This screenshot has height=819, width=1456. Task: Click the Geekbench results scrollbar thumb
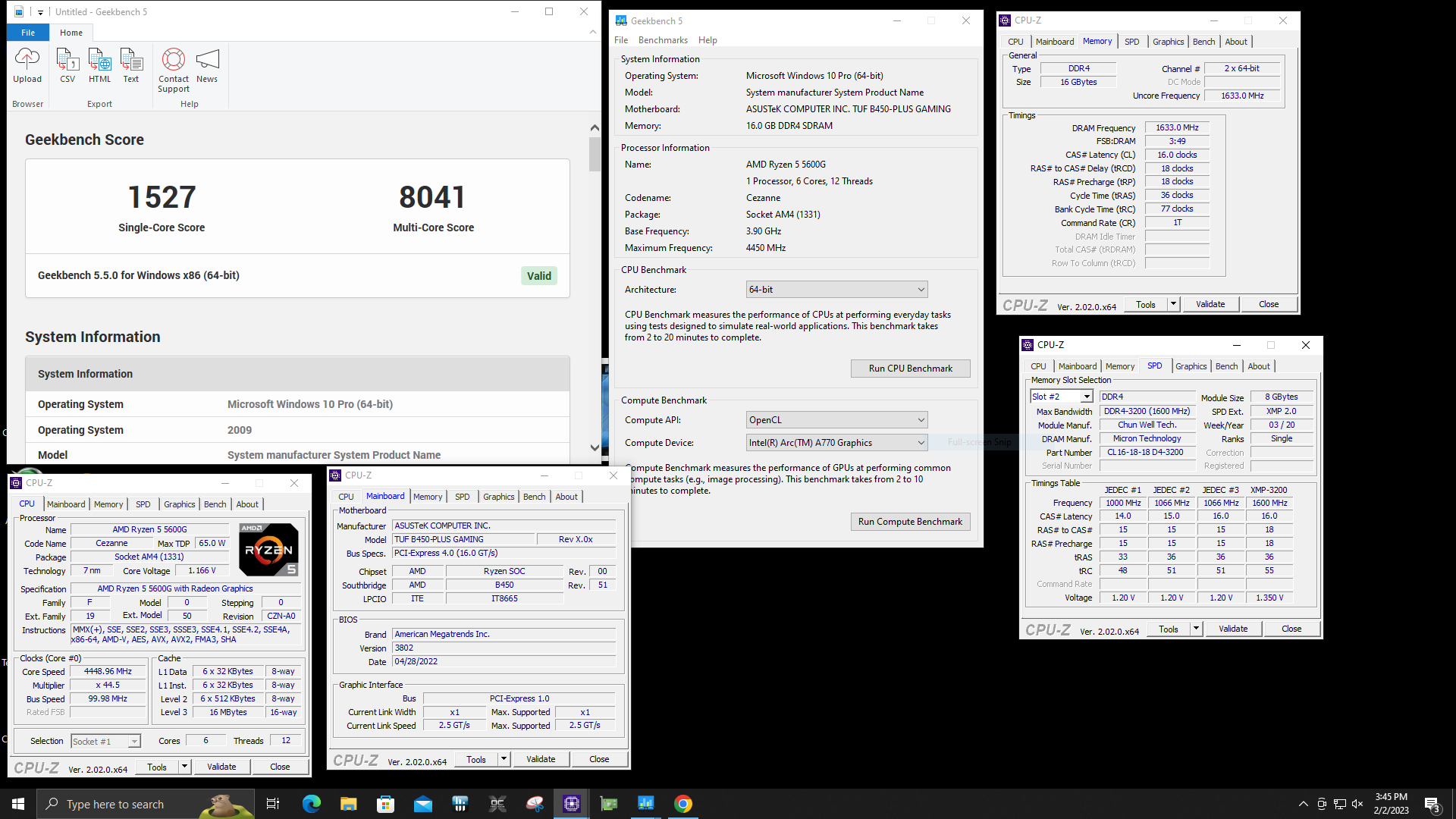pos(595,154)
